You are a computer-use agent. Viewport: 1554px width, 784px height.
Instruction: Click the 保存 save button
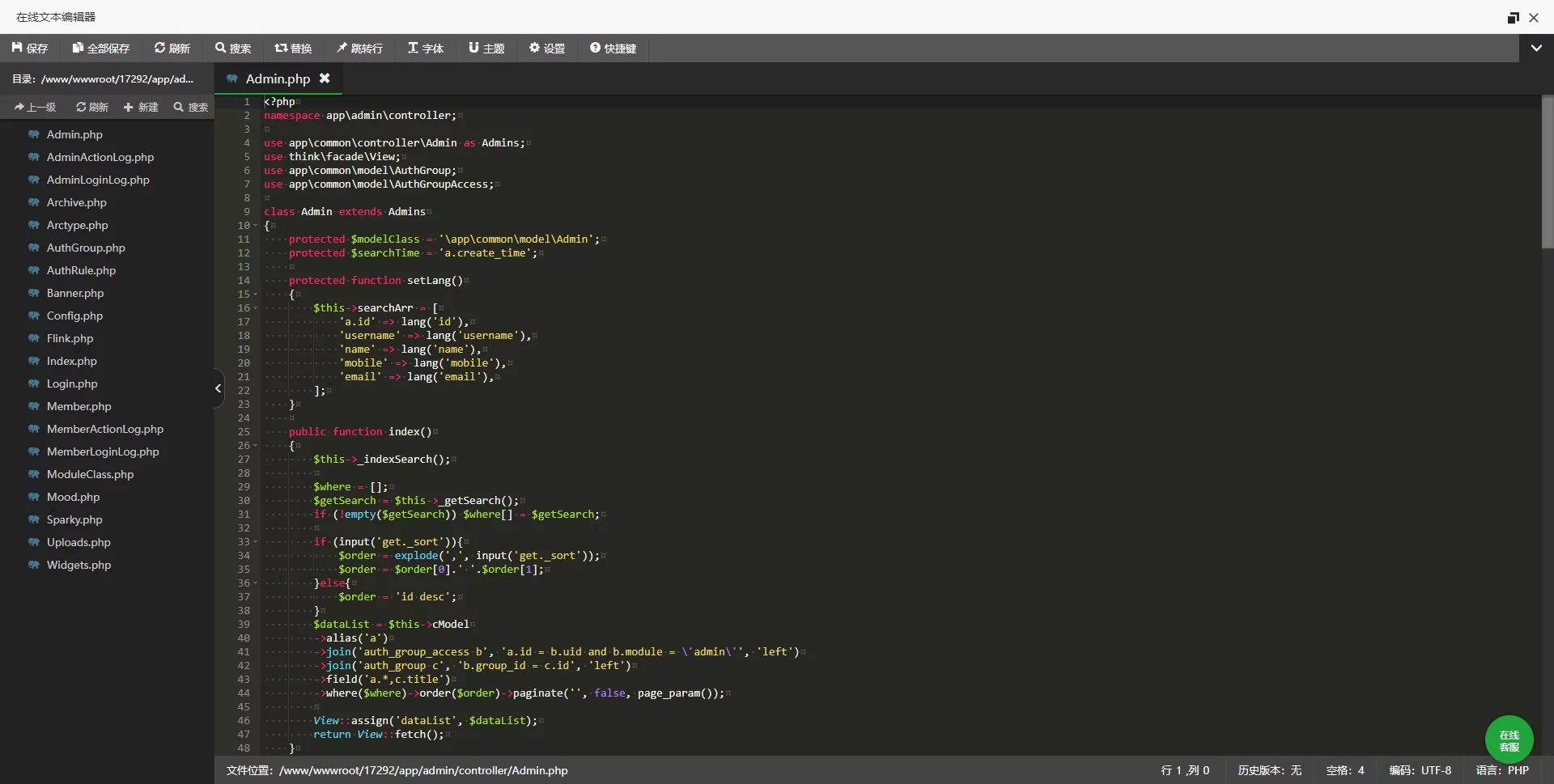click(x=30, y=49)
